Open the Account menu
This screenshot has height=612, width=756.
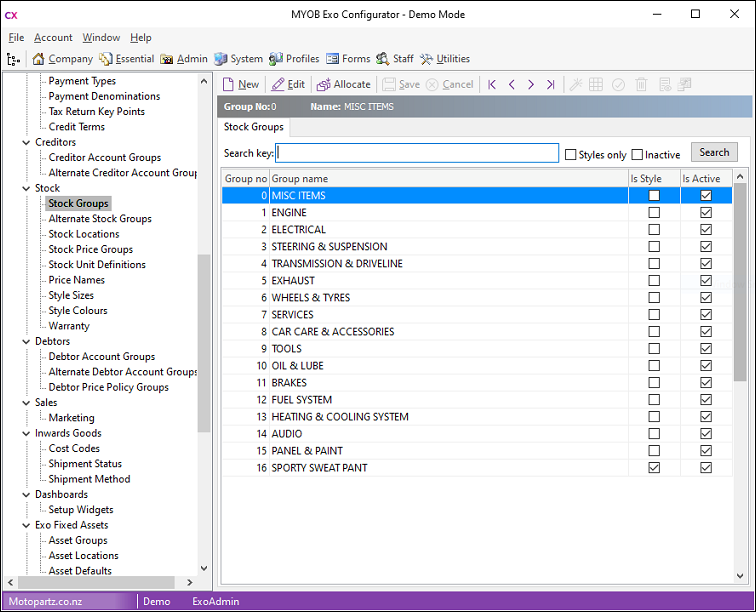pyautogui.click(x=53, y=38)
